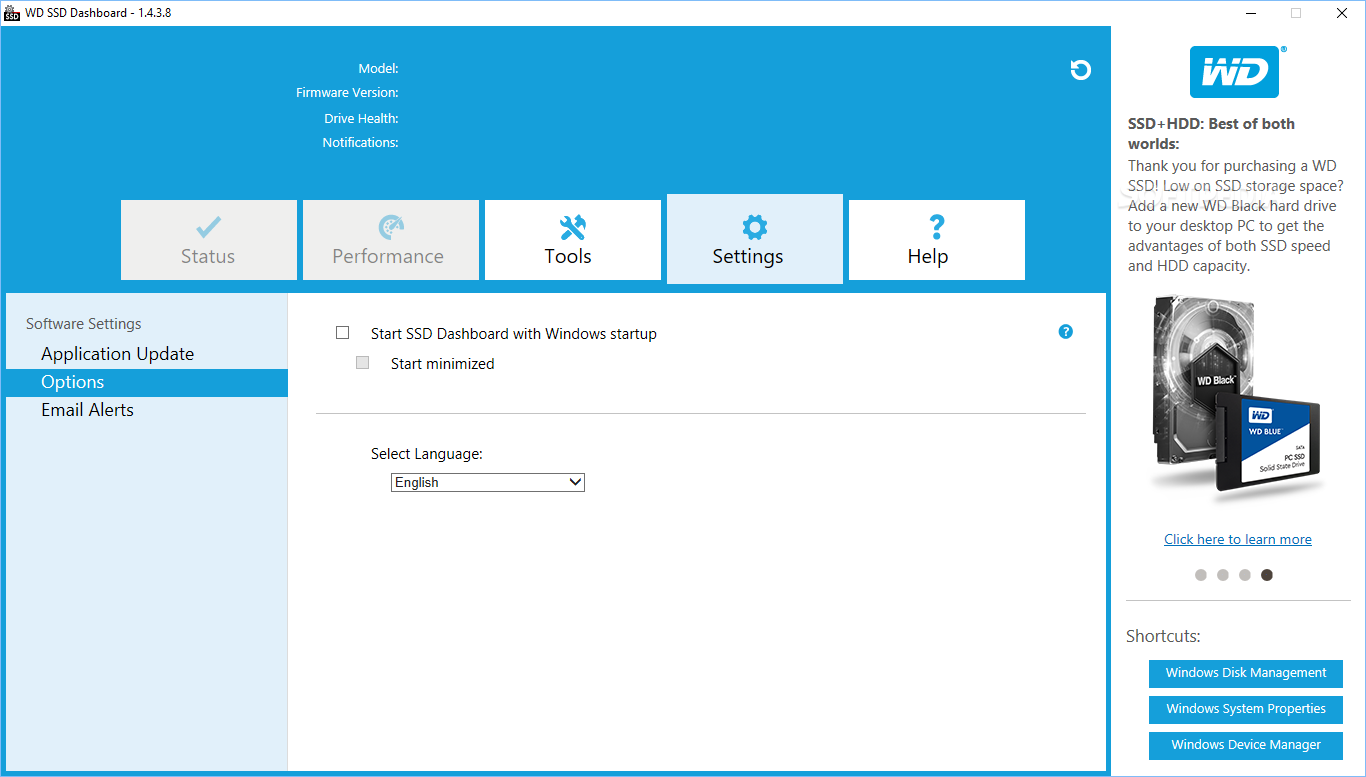Open the Performance tab
This screenshot has width=1366, height=777.
[391, 240]
